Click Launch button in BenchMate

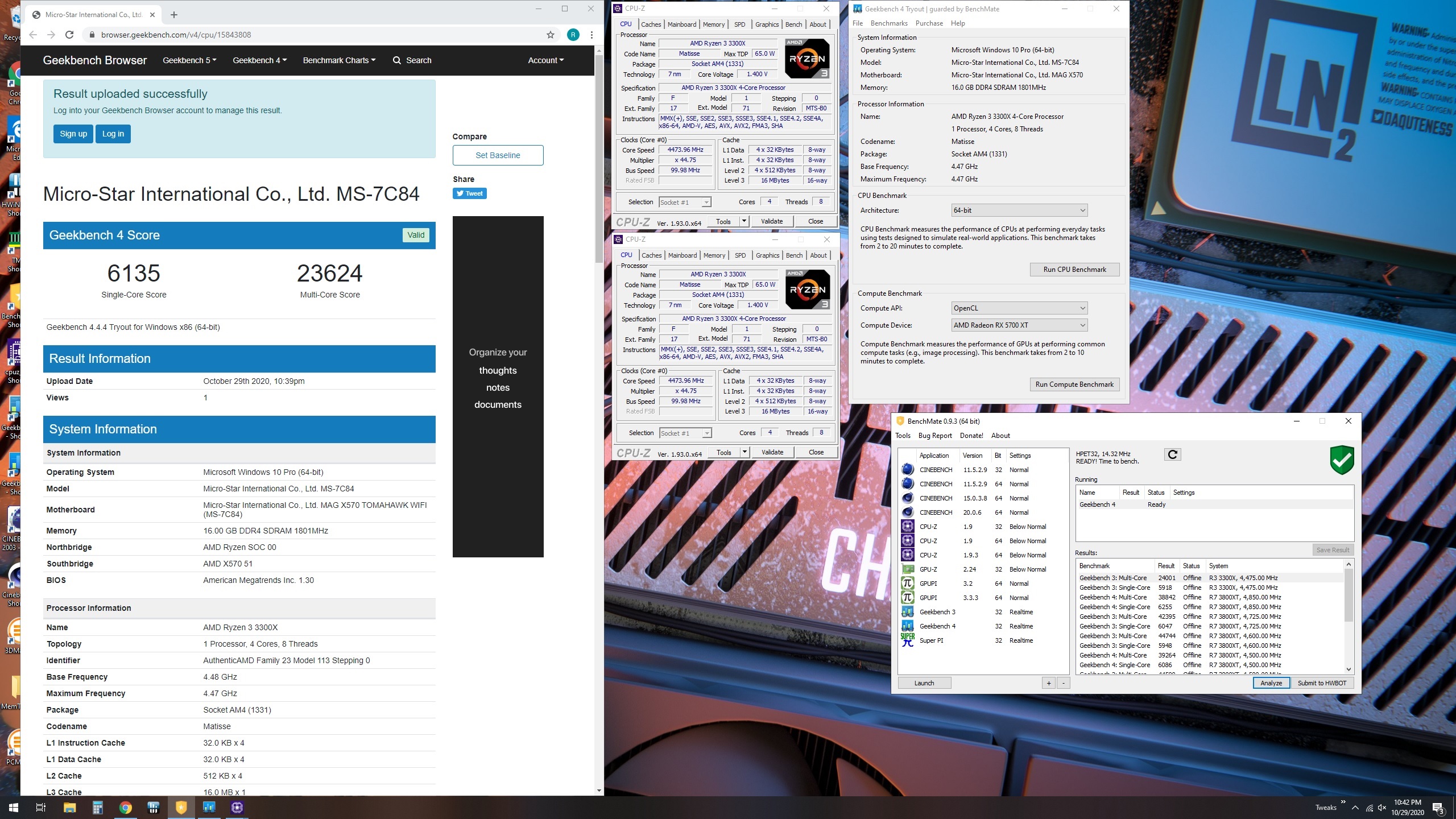tap(924, 683)
